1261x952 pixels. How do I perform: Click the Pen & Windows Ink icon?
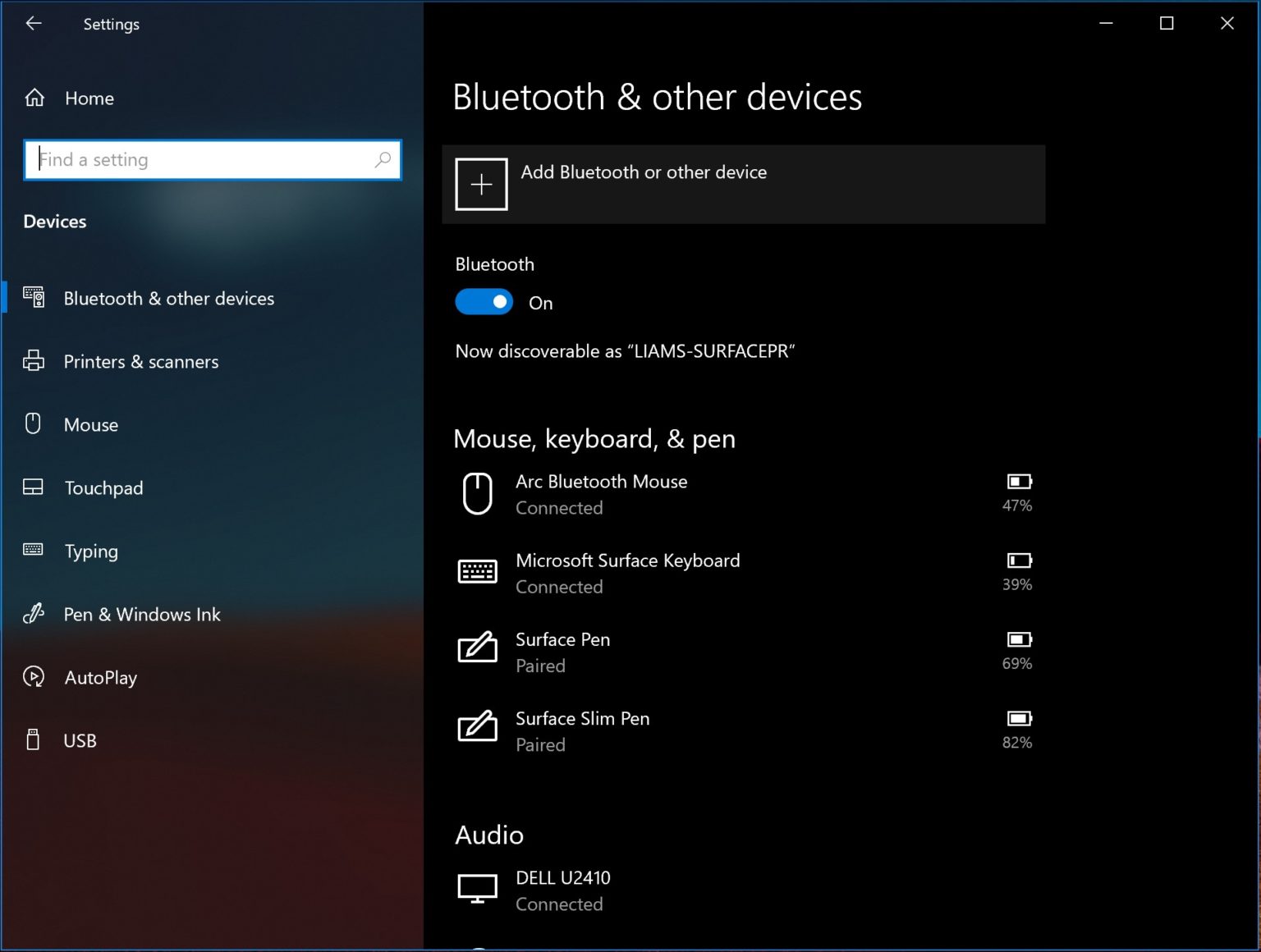tap(34, 614)
